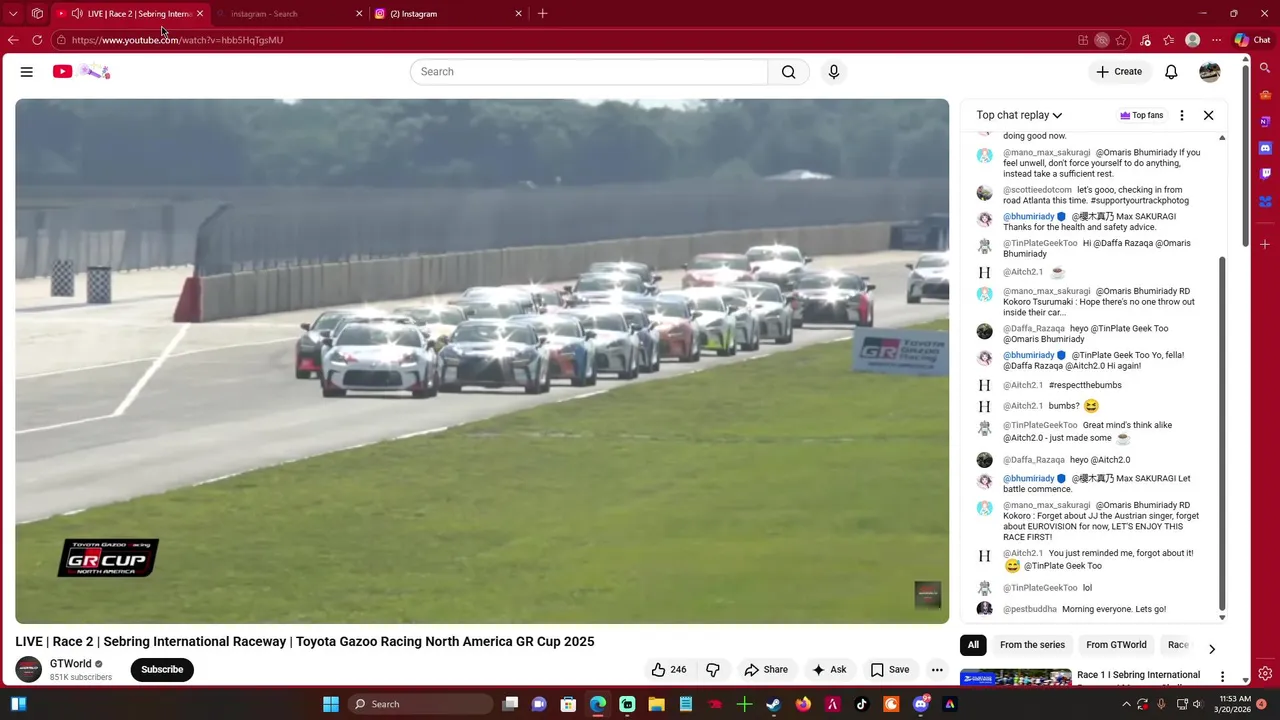Image resolution: width=1280 pixels, height=720 pixels.
Task: Like the video with thumbs up
Action: [x=669, y=670]
